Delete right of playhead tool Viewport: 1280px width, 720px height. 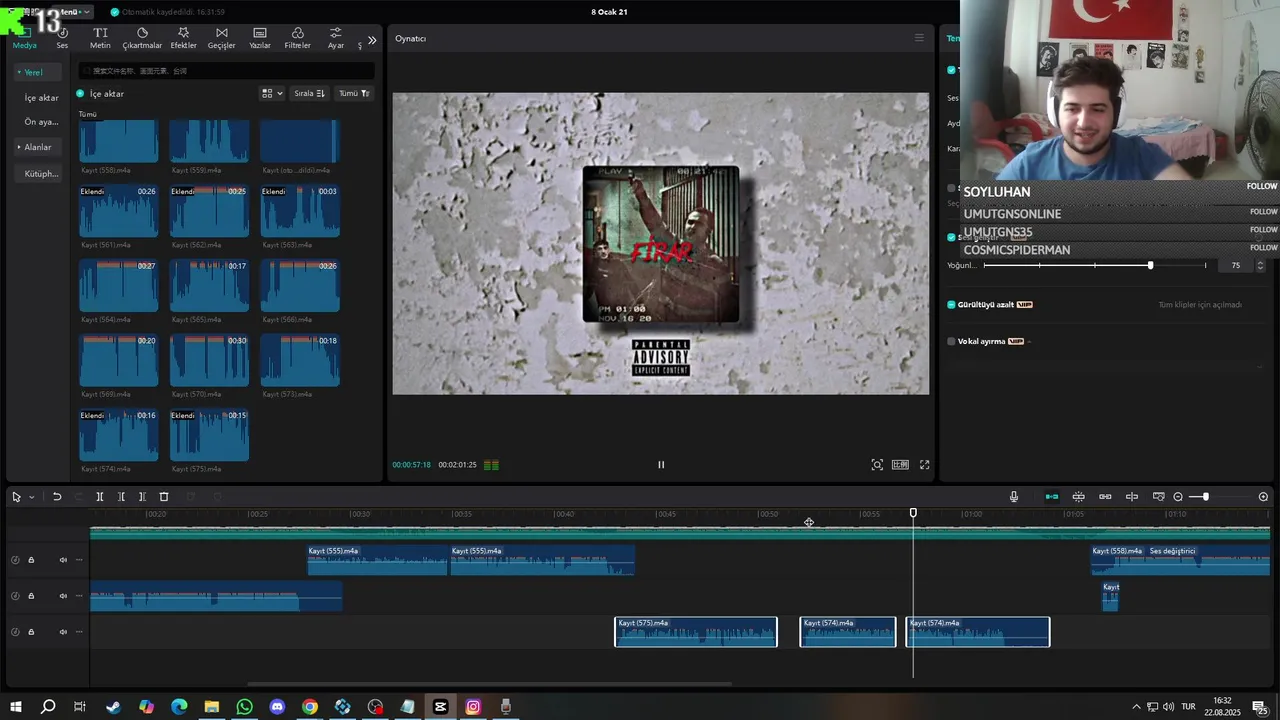142,497
